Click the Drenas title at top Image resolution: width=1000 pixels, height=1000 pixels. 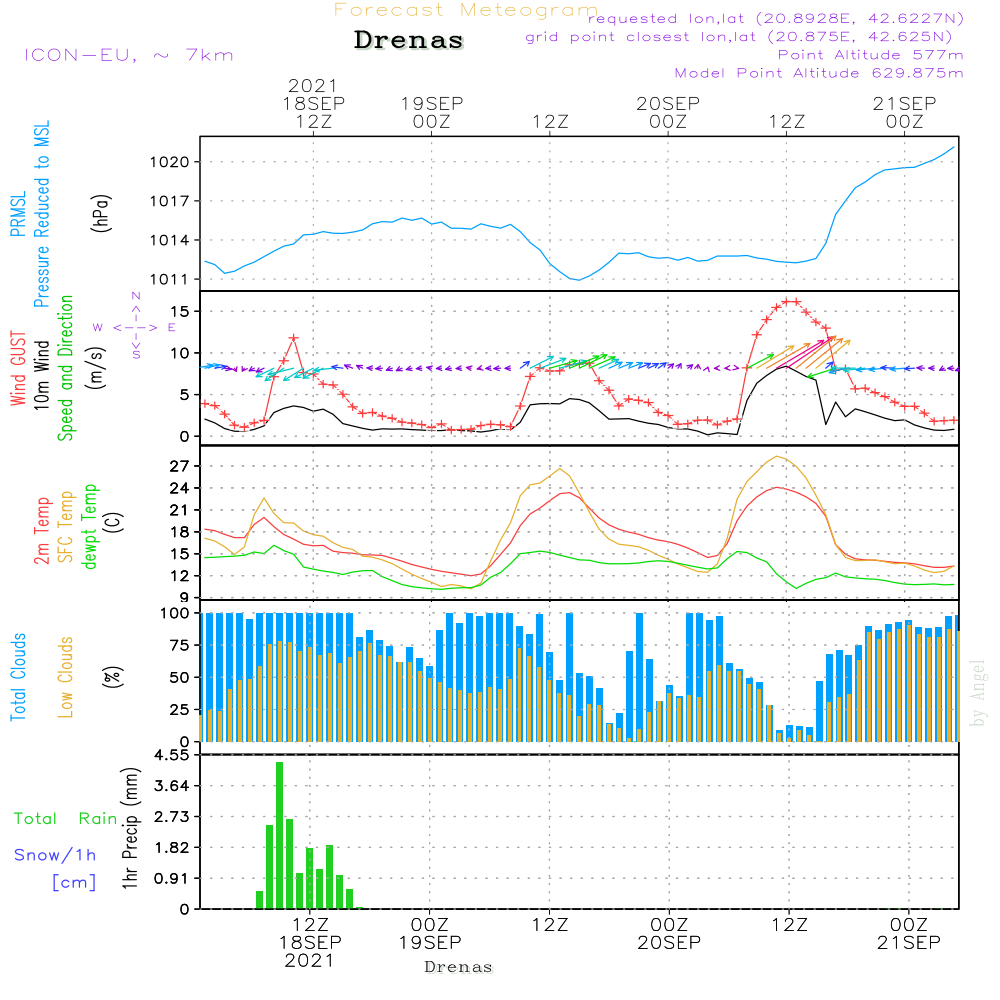point(408,40)
